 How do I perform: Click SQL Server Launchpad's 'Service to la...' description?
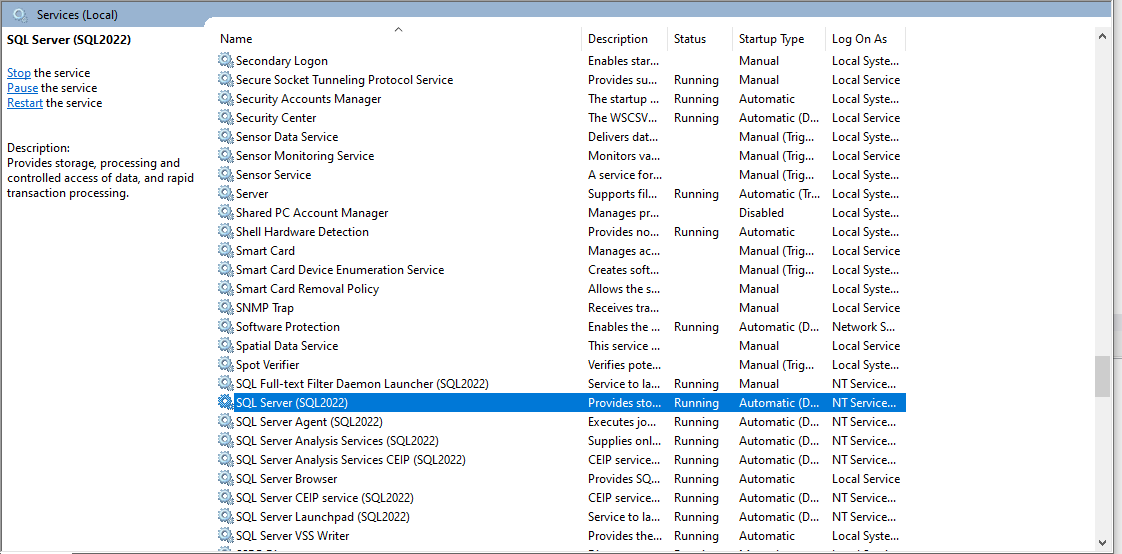pyautogui.click(x=624, y=517)
